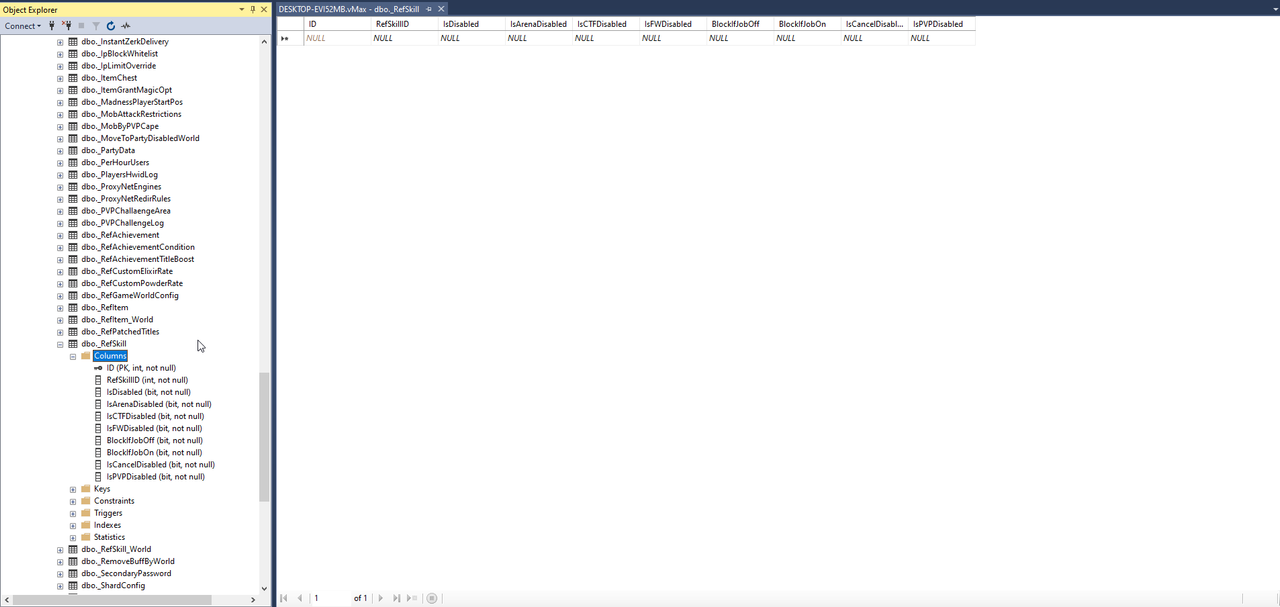Click the circular stop query icon in navigator
This screenshot has height=607, width=1280.
pyautogui.click(x=432, y=598)
